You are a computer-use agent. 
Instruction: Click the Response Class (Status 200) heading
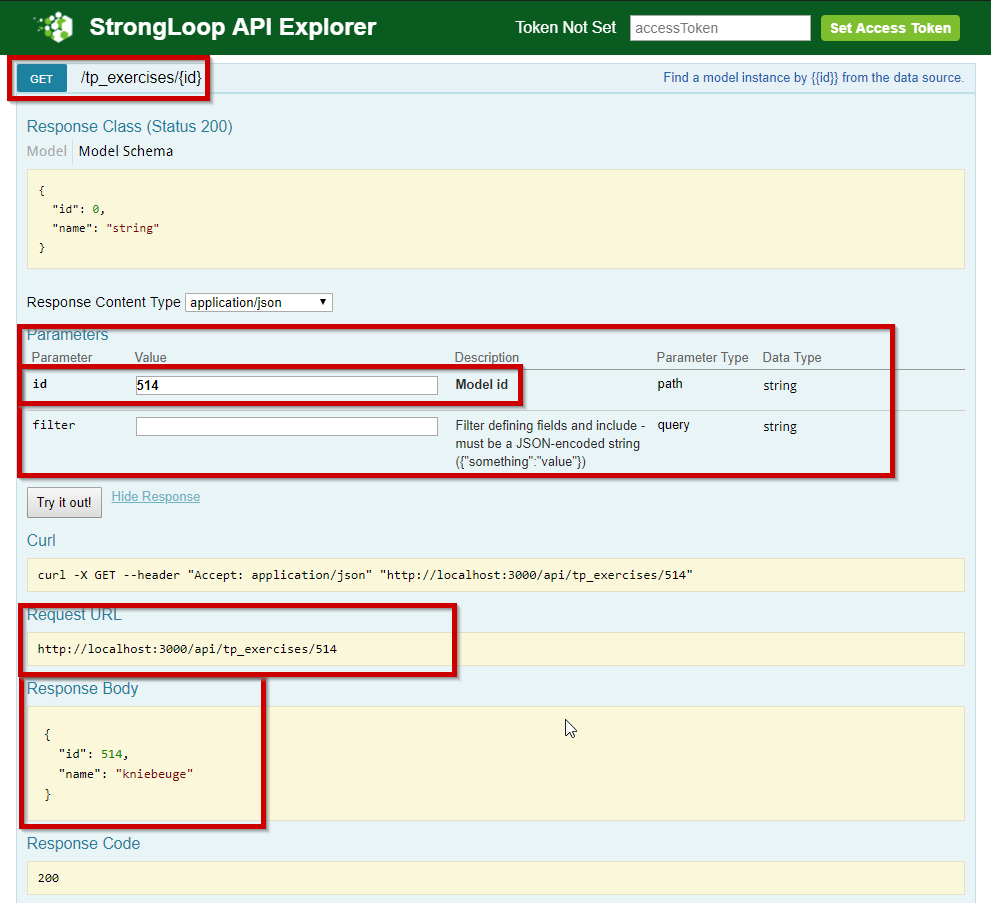point(130,126)
